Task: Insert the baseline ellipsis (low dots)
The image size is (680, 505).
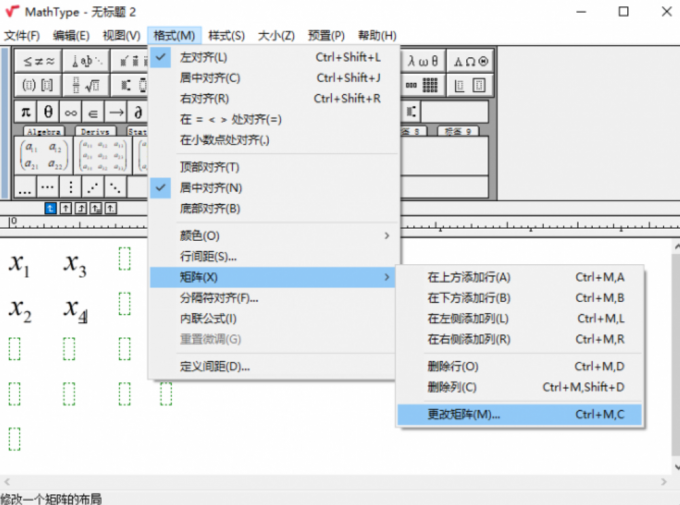Action: (26, 187)
